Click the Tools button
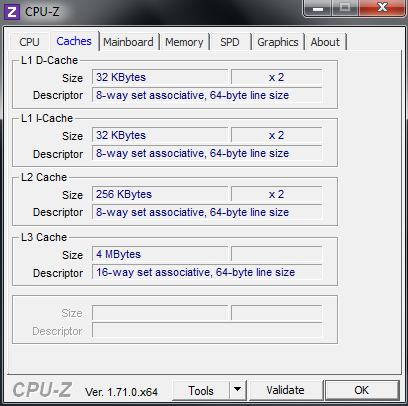 click(201, 390)
